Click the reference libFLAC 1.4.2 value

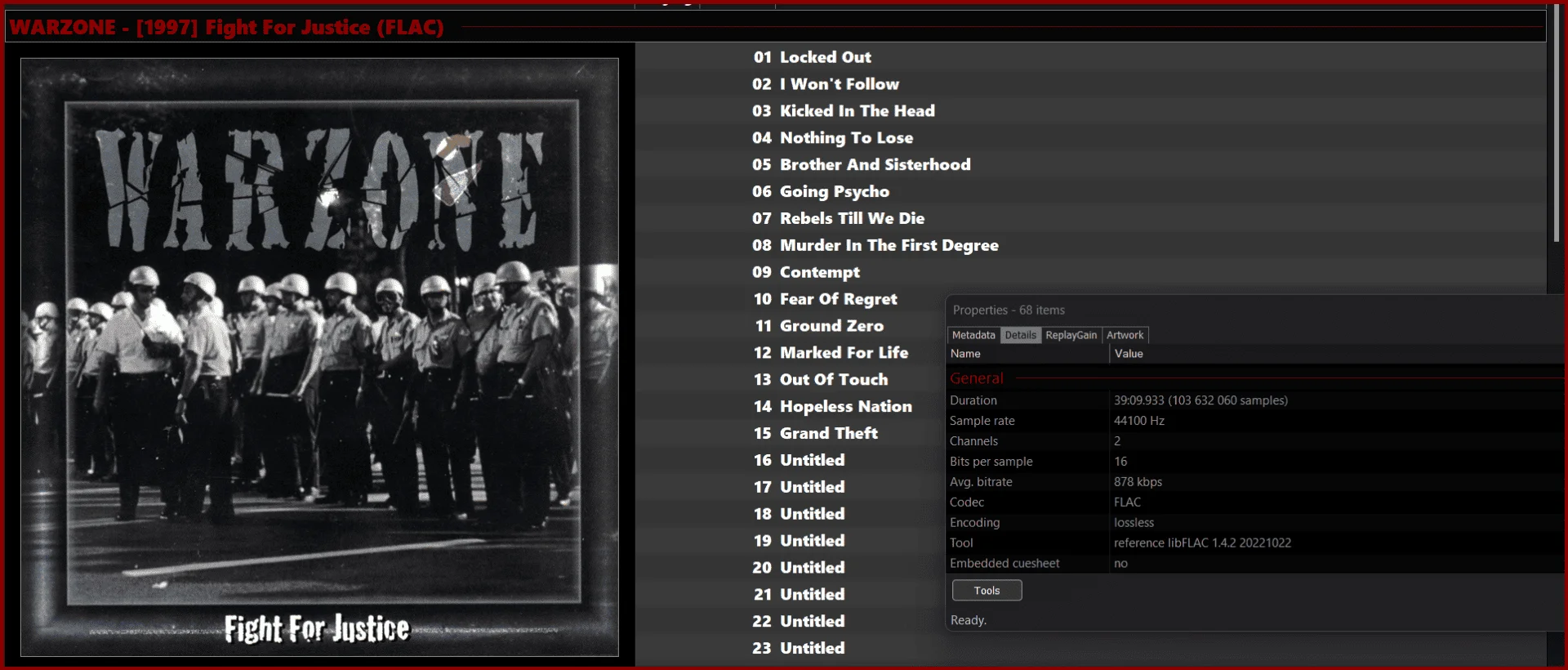[x=1202, y=543]
